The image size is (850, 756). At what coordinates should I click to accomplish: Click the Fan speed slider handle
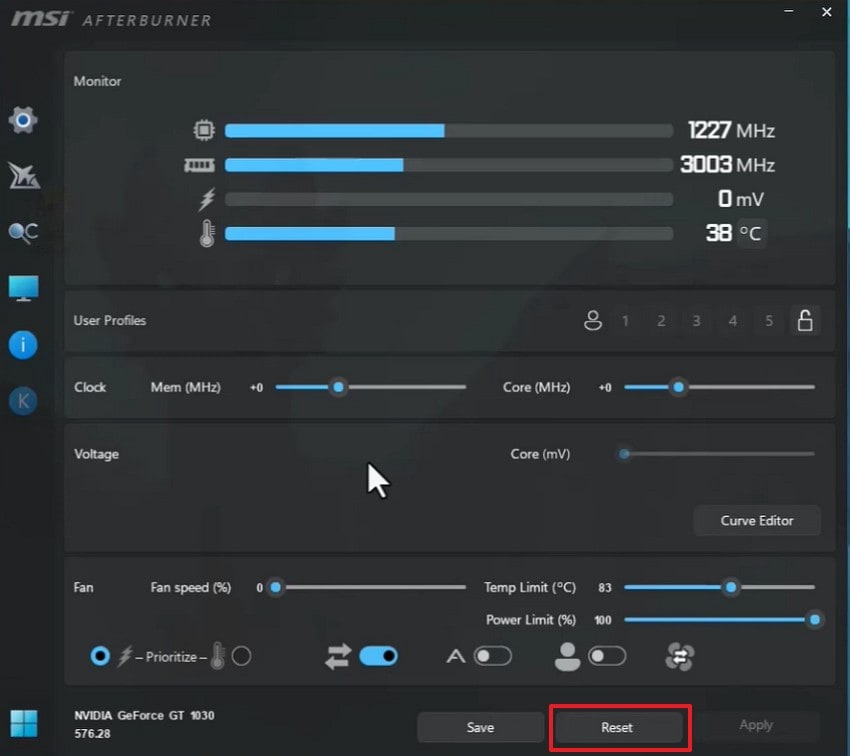click(275, 588)
